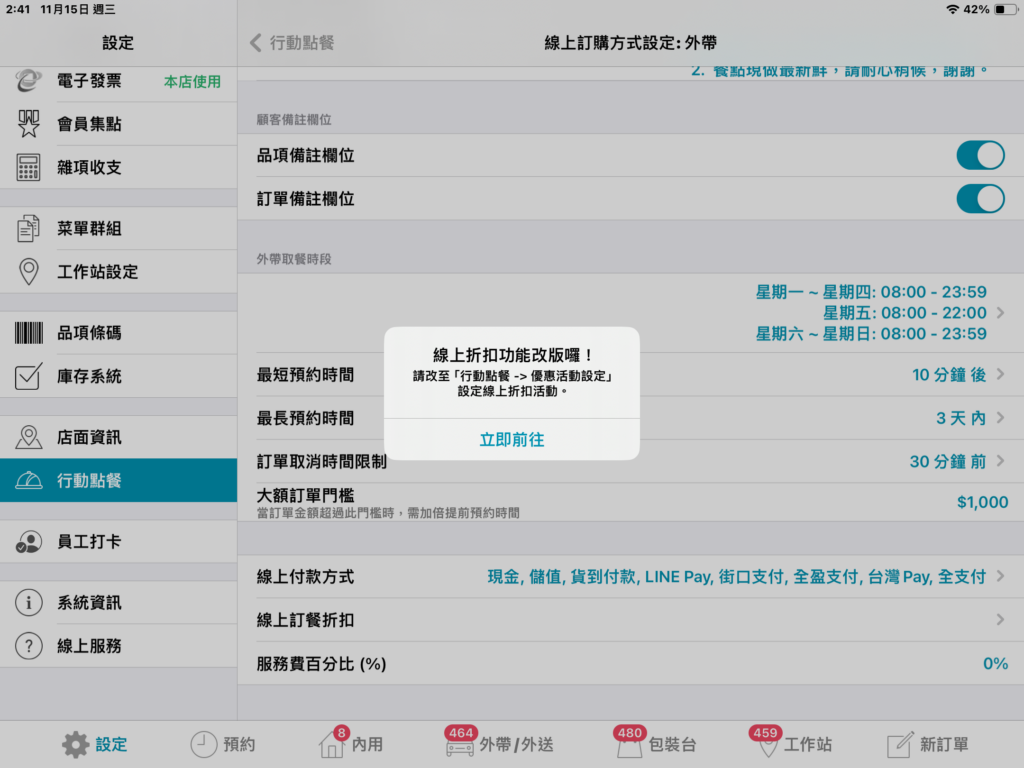1024x768 pixels.
Task: Open 線上訂餐折扣 row chevron
Action: tap(1000, 620)
